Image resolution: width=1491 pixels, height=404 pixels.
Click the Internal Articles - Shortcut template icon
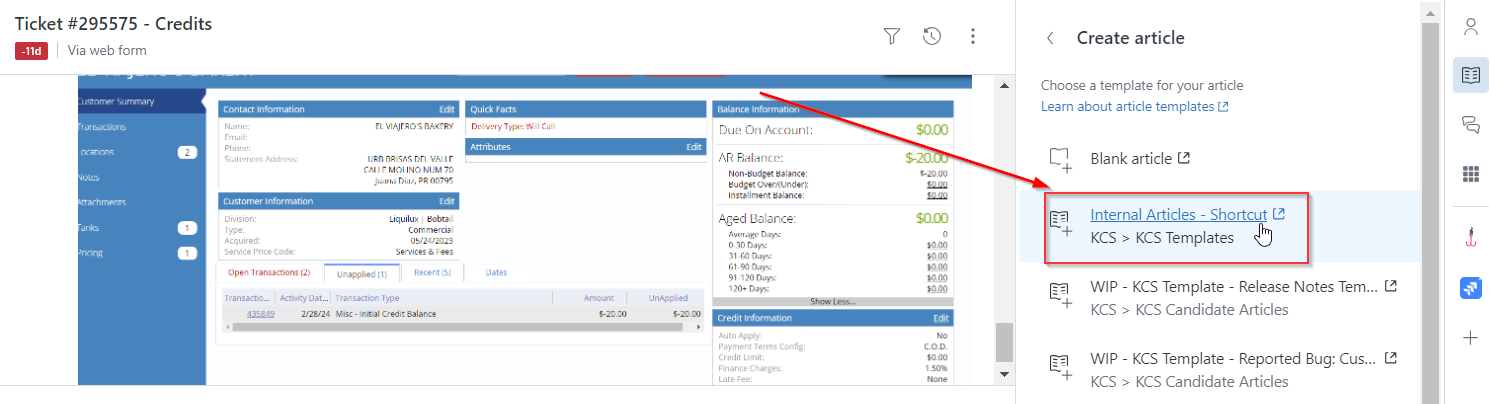click(1060, 222)
